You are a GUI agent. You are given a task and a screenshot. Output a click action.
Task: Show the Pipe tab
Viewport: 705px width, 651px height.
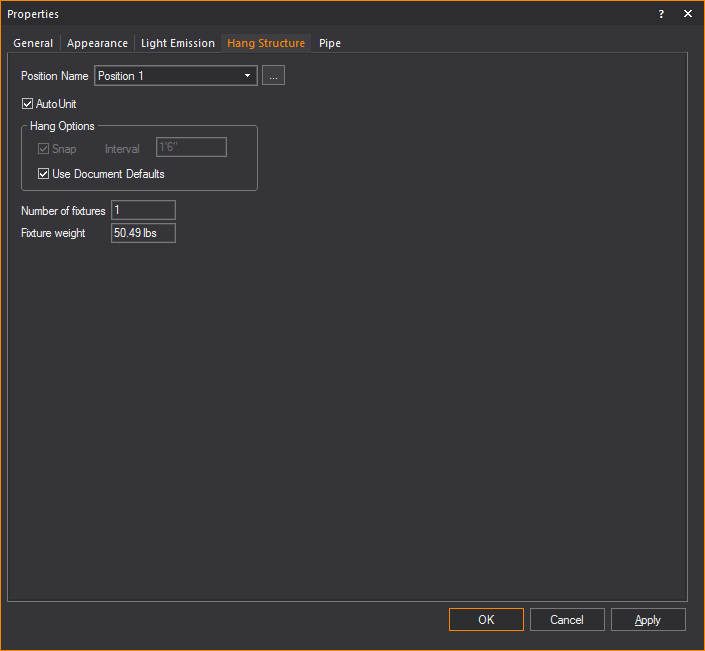point(330,43)
